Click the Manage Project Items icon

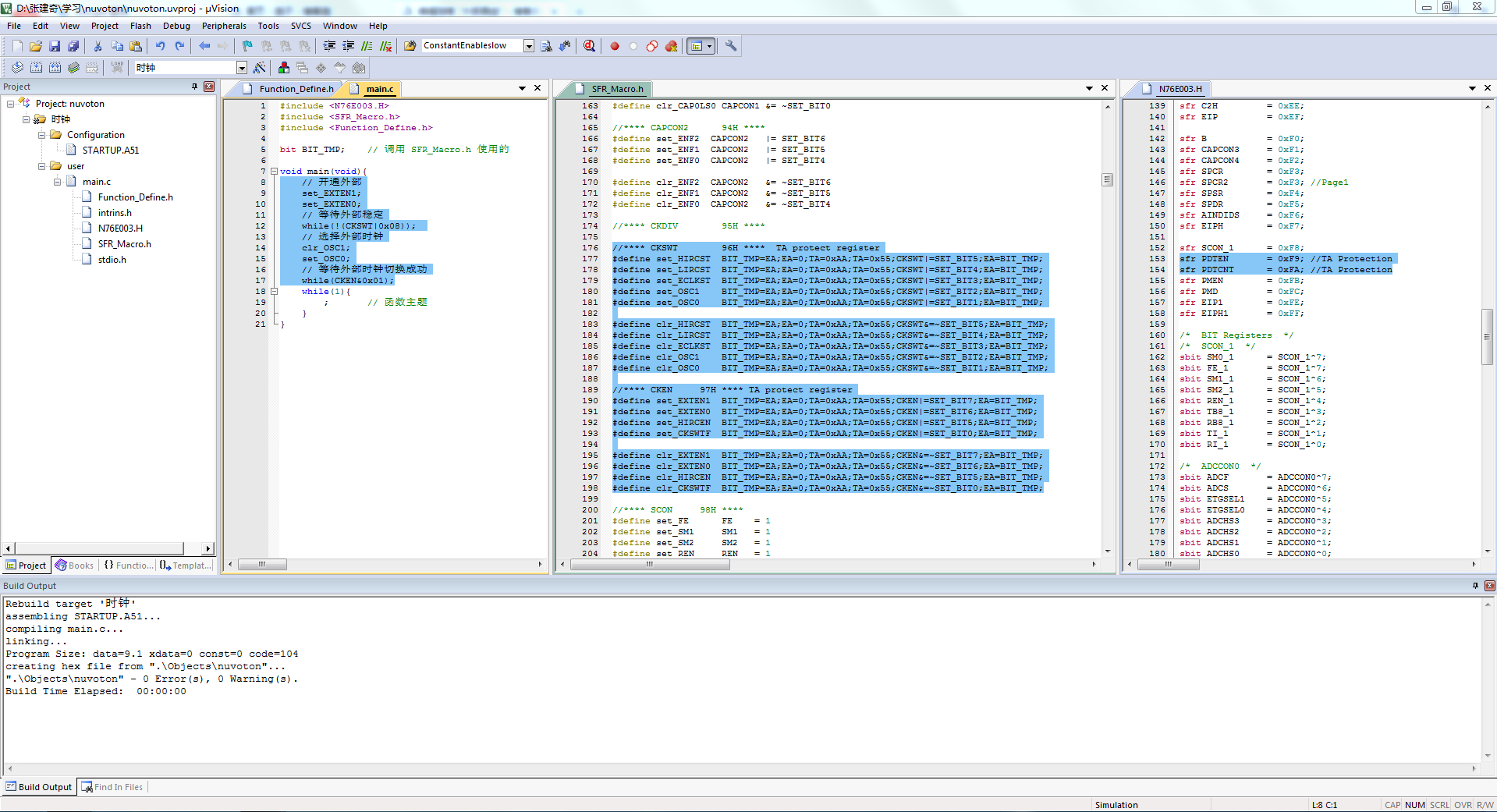(x=284, y=68)
